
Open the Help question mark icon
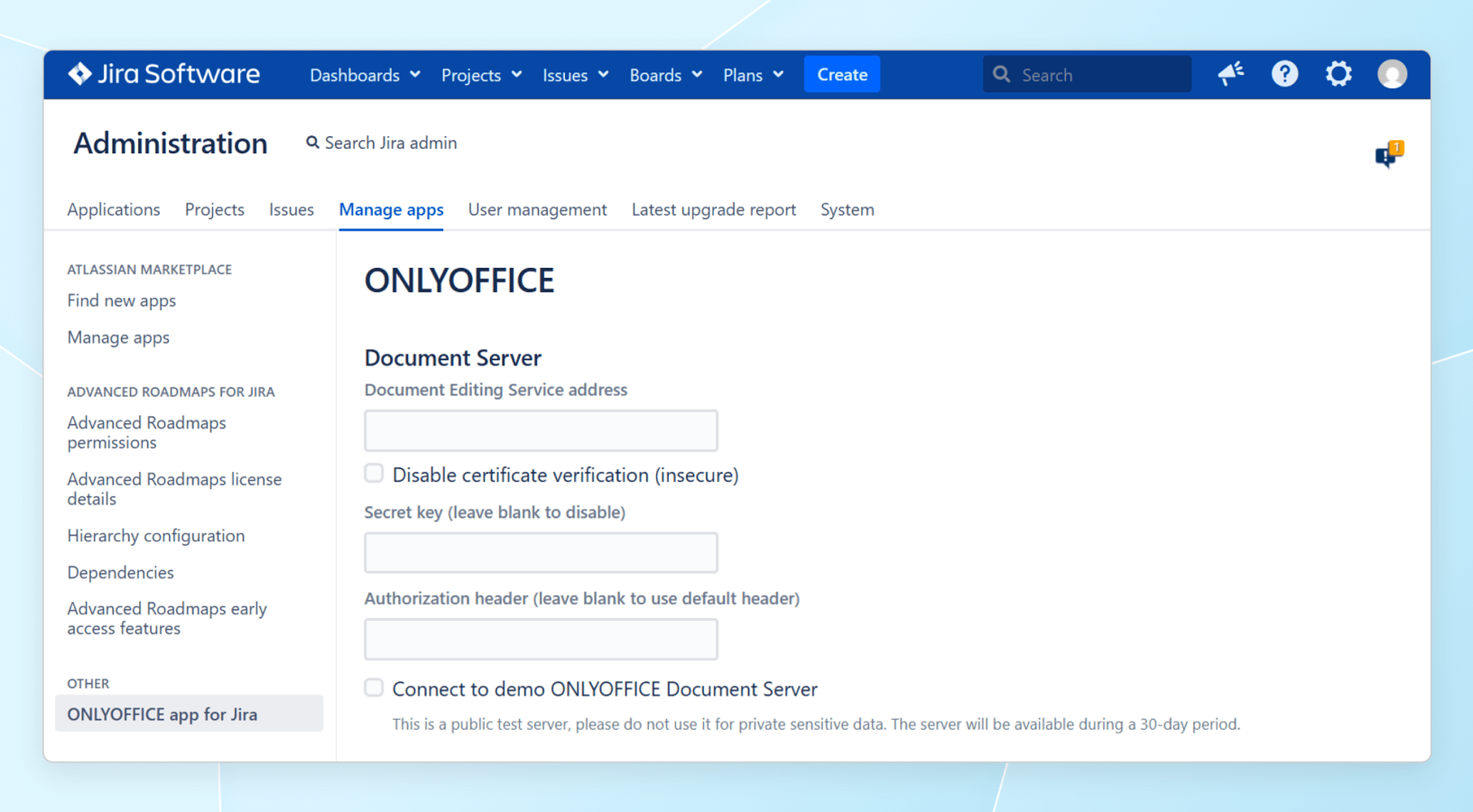tap(1284, 74)
